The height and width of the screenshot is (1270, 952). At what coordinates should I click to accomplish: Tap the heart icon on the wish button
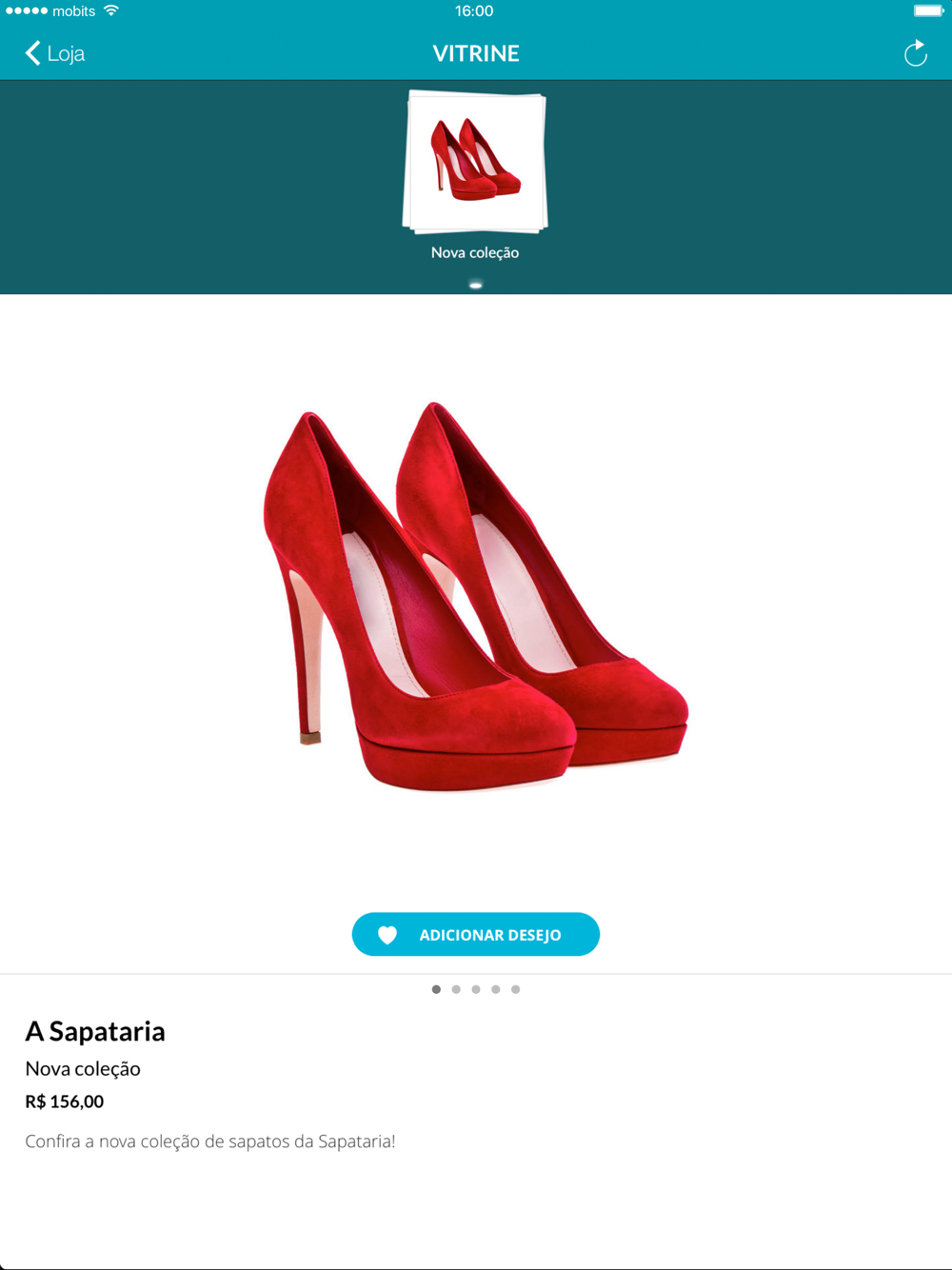pyautogui.click(x=387, y=935)
